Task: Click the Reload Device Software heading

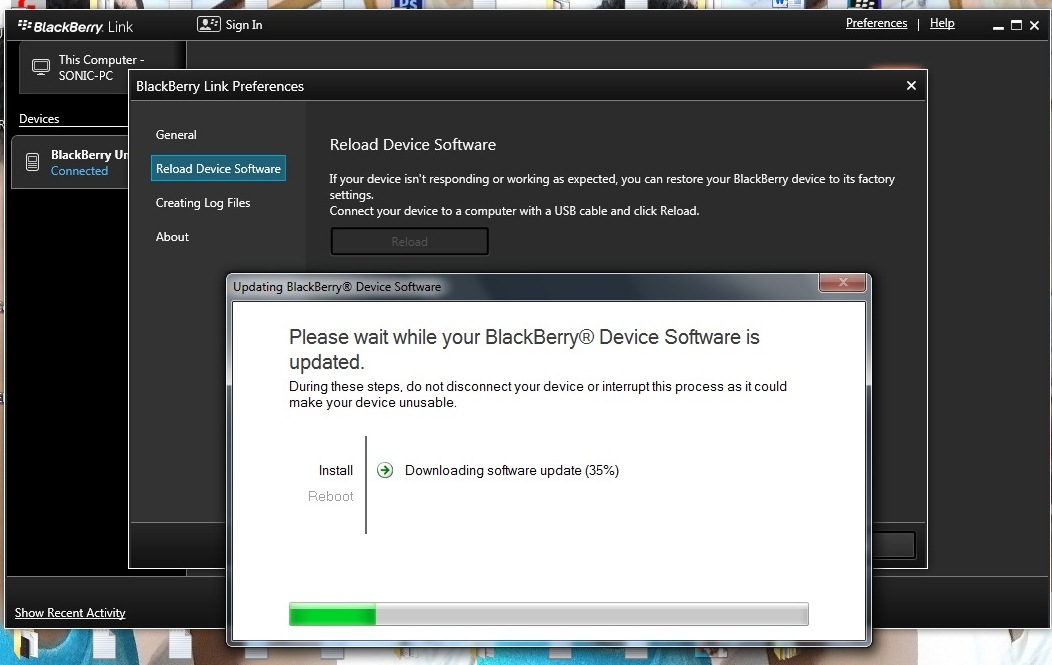Action: pyautogui.click(x=413, y=145)
